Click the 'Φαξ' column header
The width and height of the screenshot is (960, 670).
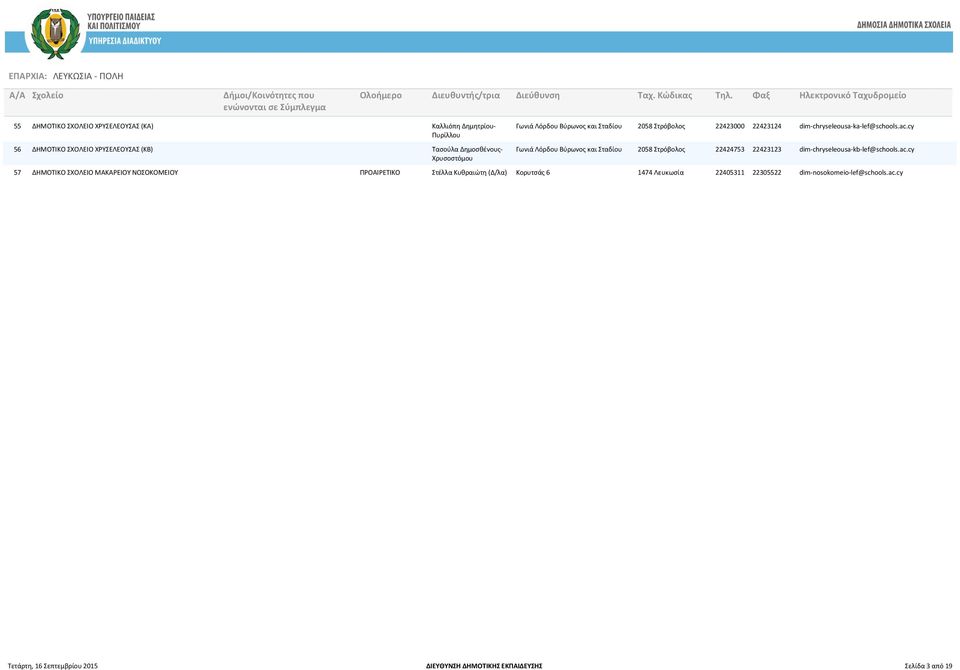(761, 96)
